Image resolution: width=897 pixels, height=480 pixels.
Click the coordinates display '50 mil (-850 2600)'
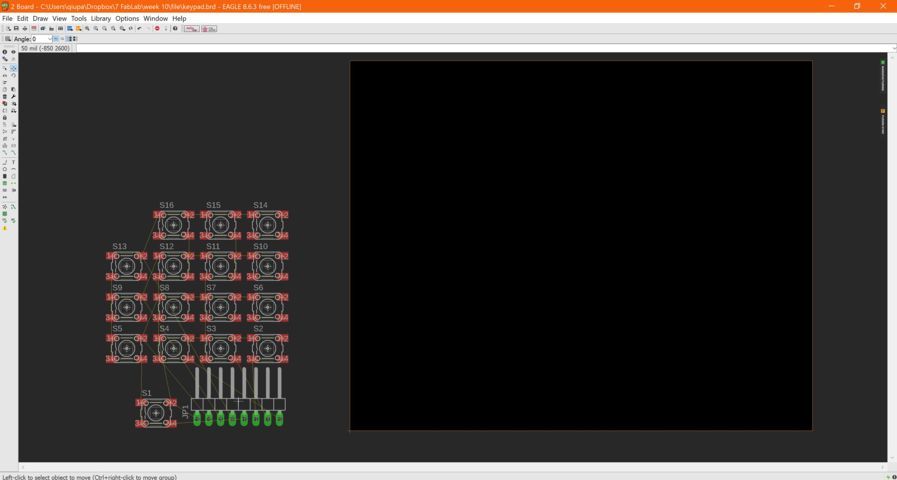click(45, 49)
